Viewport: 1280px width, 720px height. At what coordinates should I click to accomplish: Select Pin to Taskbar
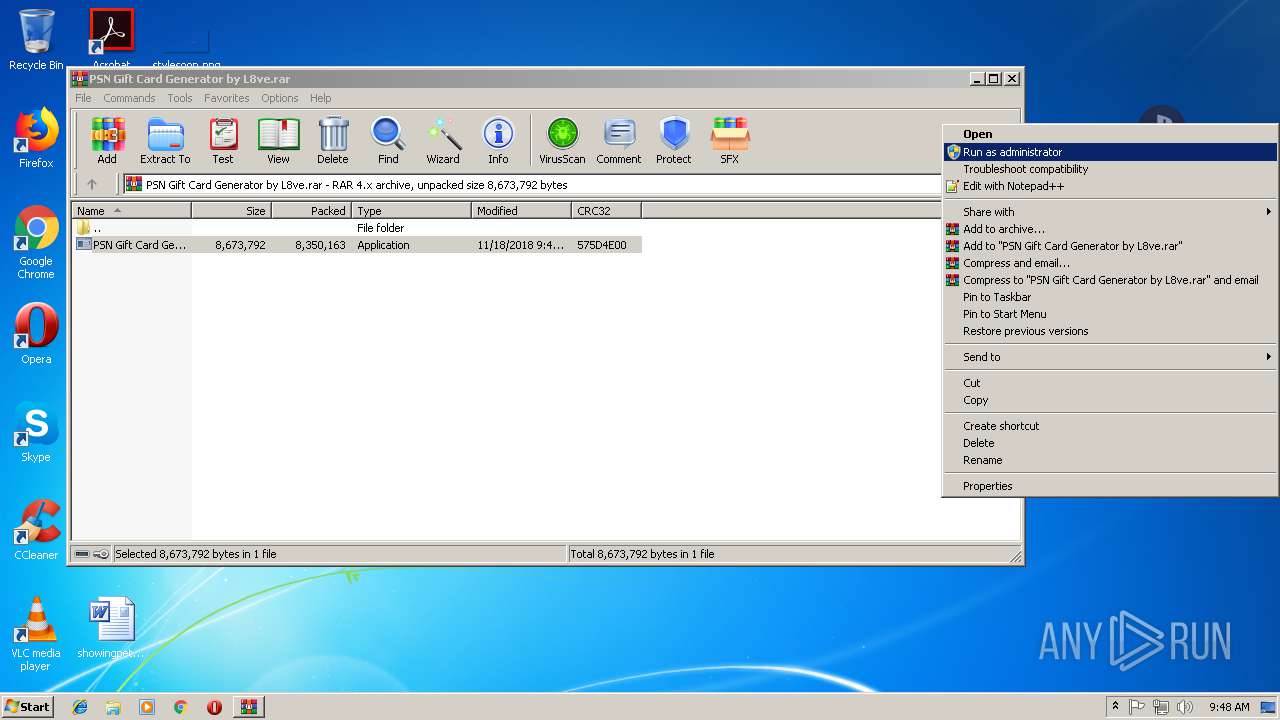pos(1110,297)
